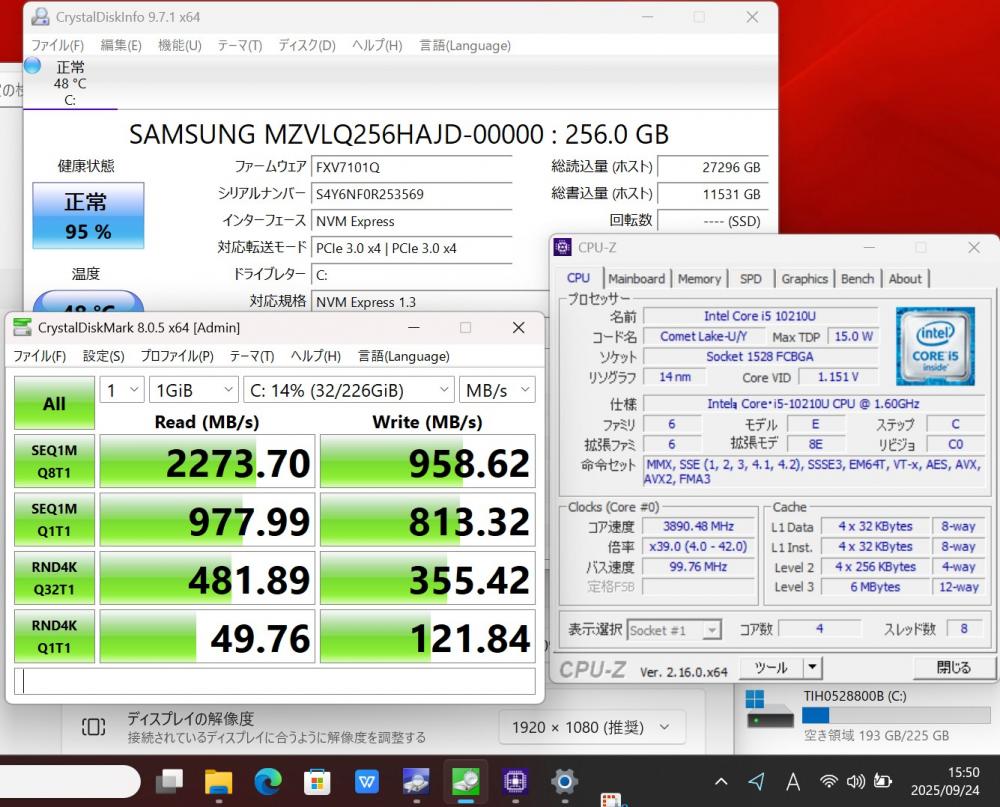Viewport: 1000px width, 807px height.
Task: Click the Task View taskbar icon
Action: (170, 781)
